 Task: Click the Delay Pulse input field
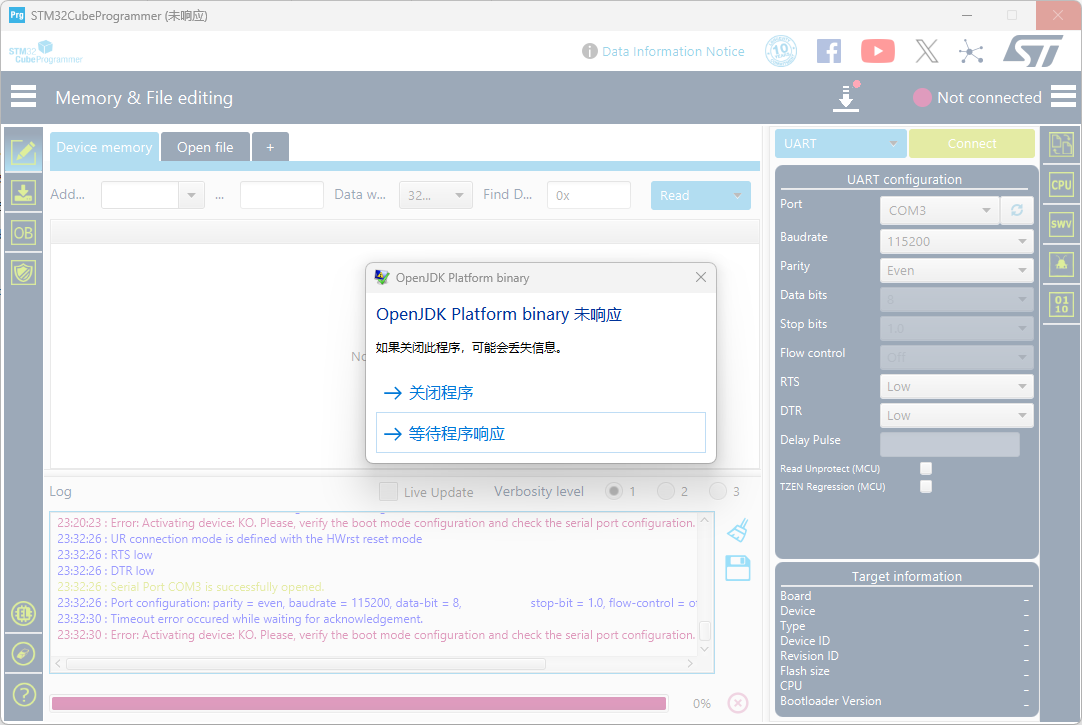(950, 444)
